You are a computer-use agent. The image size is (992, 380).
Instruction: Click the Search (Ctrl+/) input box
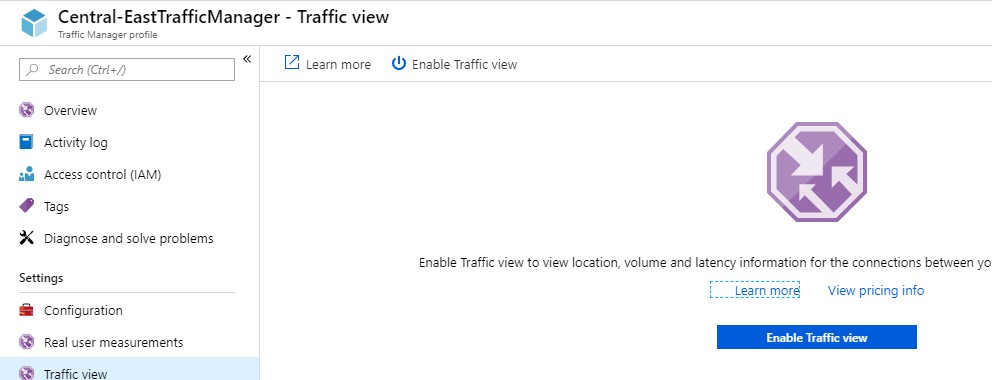[x=127, y=70]
